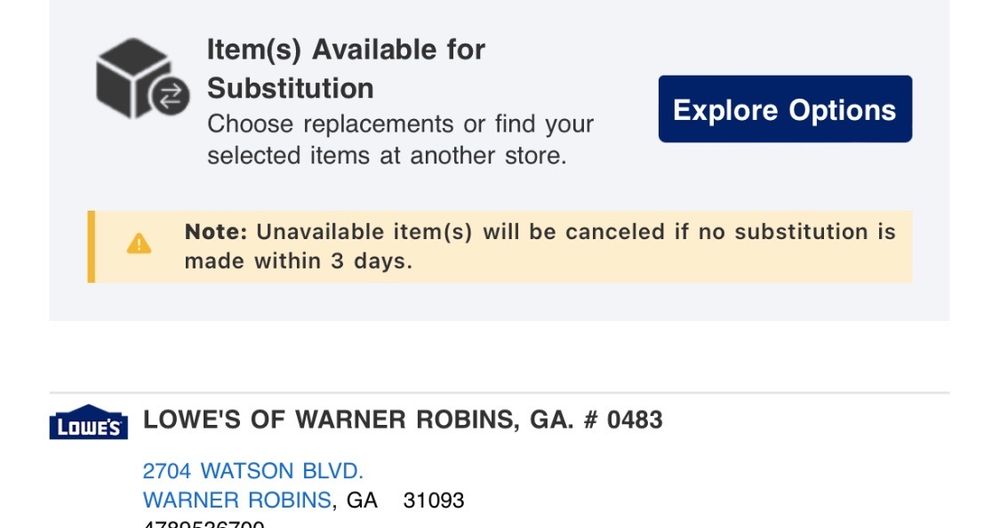Open the 2704 WATSON BLVD. address link
Screen dimensions: 1000x528
click(x=253, y=471)
